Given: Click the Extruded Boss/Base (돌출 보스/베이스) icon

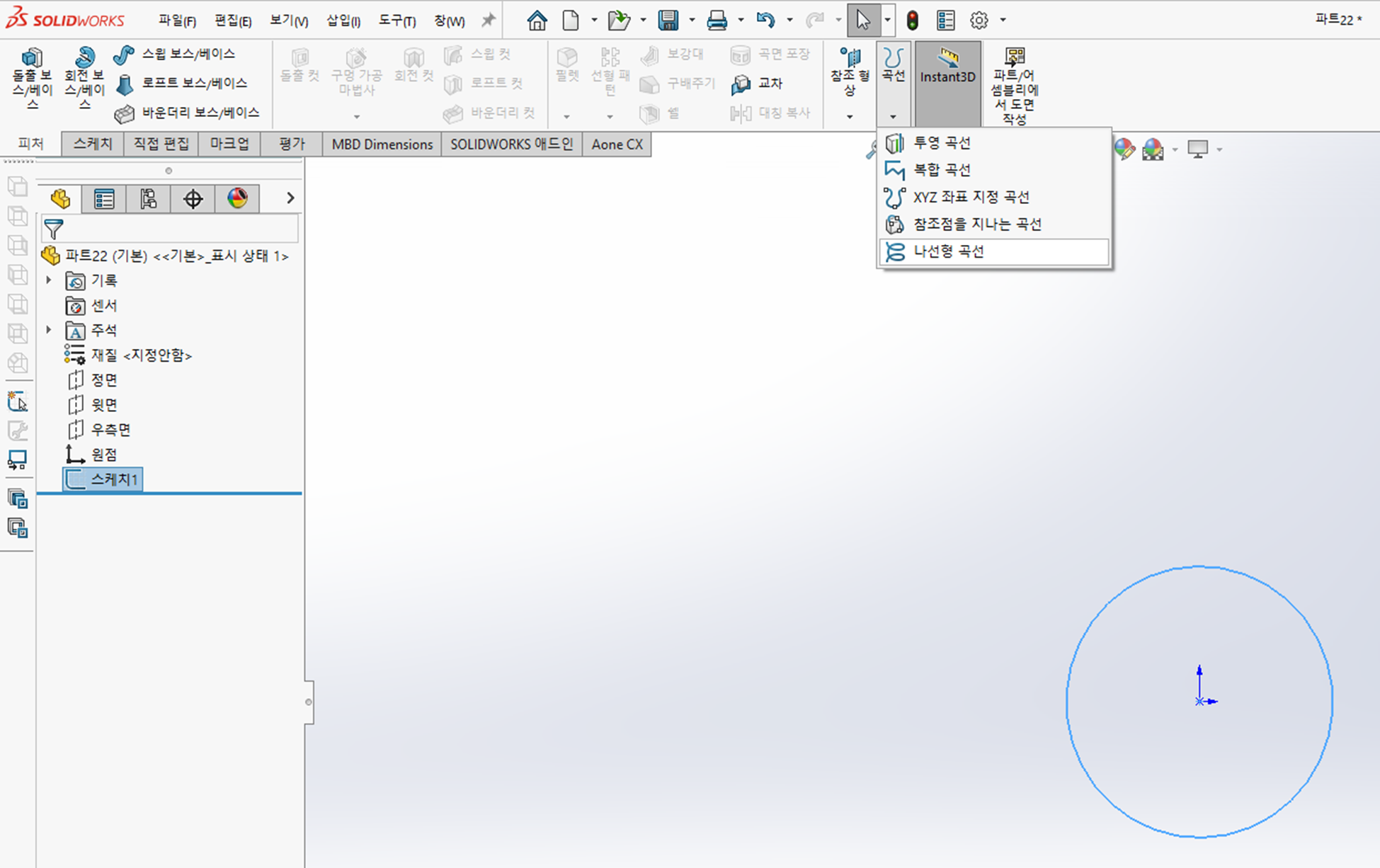Looking at the screenshot, I should [x=32, y=57].
